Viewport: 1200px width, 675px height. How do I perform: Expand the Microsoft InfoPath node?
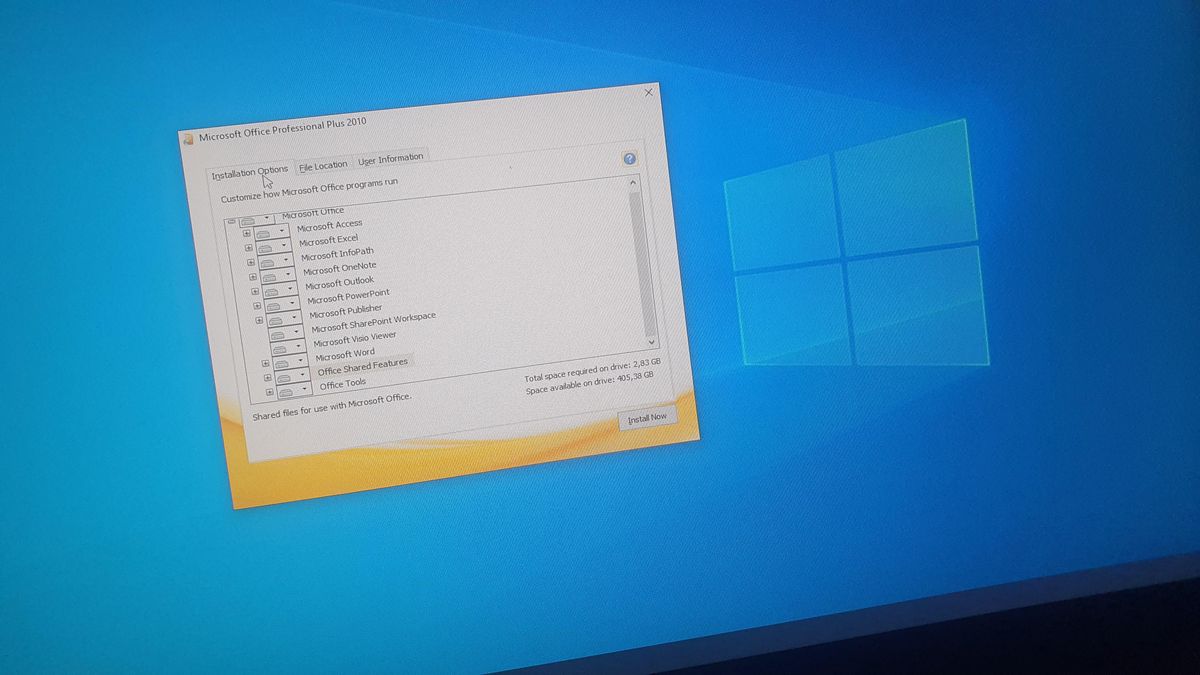pyautogui.click(x=251, y=262)
